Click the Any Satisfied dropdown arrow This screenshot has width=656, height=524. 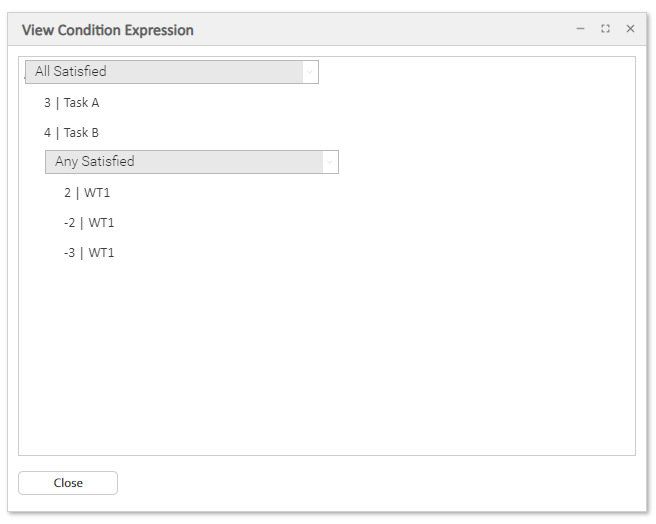click(329, 162)
